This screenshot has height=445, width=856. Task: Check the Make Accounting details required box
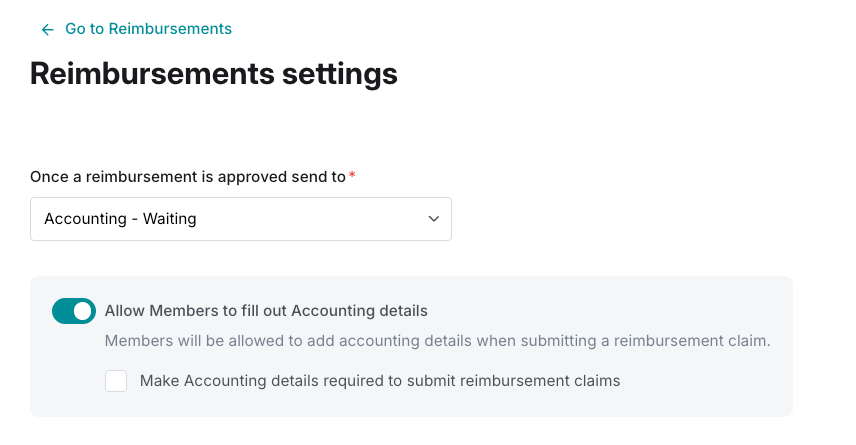pos(116,381)
